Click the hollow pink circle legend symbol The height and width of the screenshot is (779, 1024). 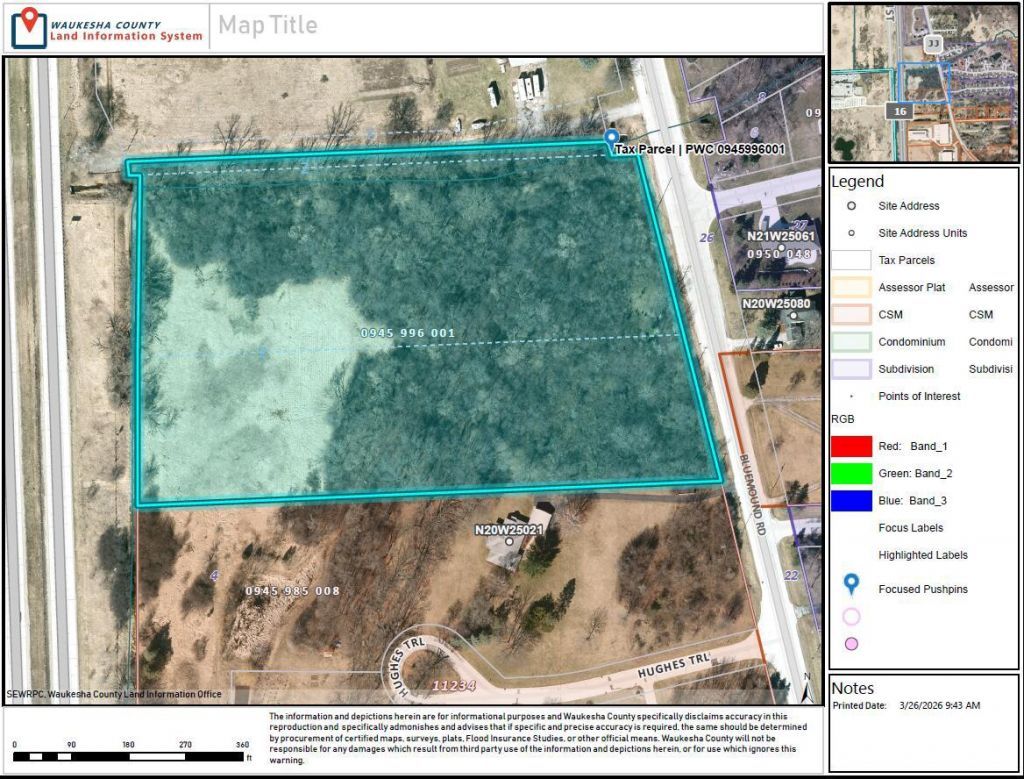[851, 617]
